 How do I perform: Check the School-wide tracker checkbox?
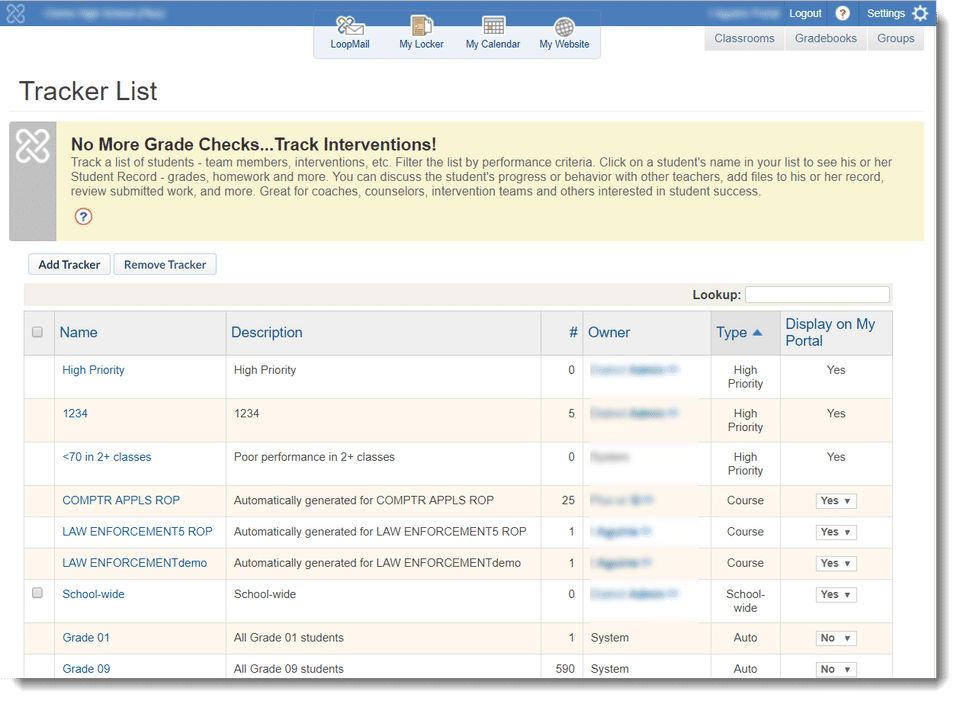click(37, 593)
